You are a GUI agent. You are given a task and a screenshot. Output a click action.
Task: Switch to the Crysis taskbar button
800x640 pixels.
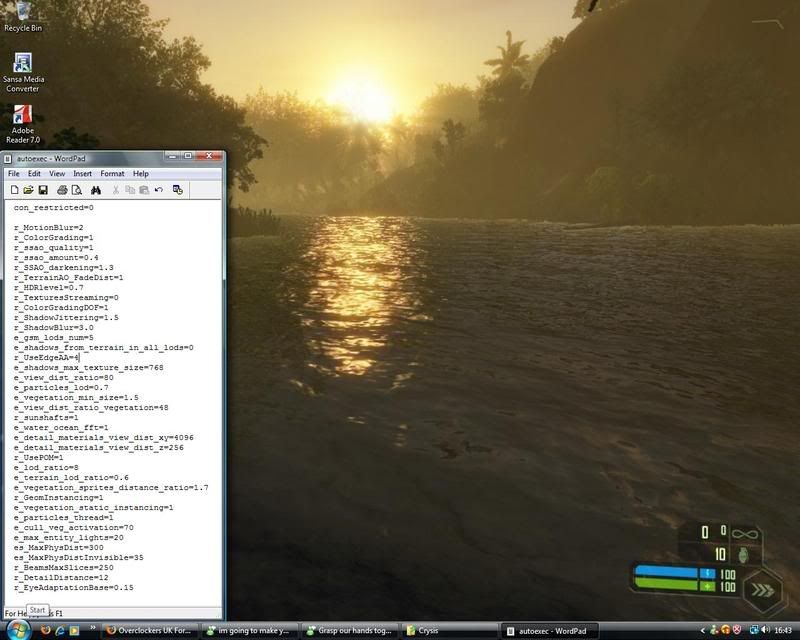[x=449, y=631]
